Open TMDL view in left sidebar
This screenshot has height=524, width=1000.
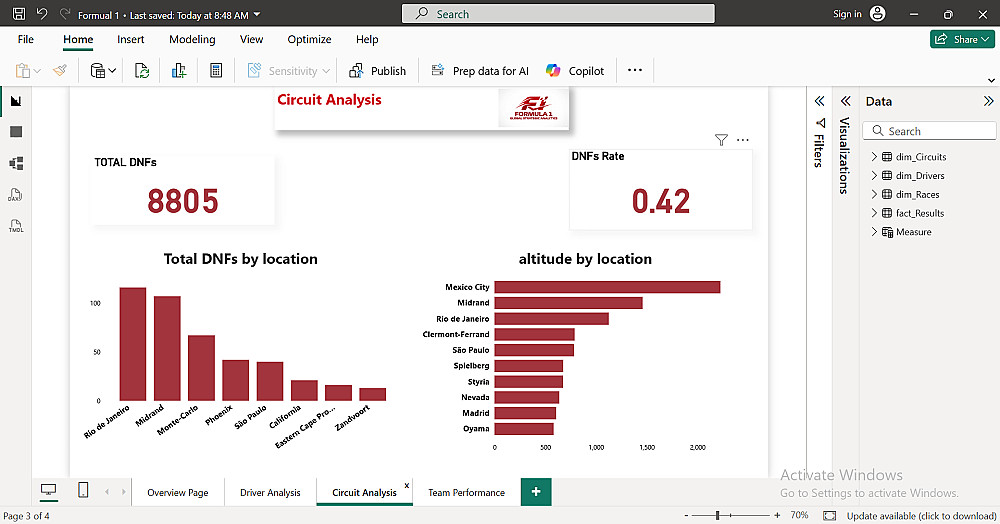pos(16,226)
